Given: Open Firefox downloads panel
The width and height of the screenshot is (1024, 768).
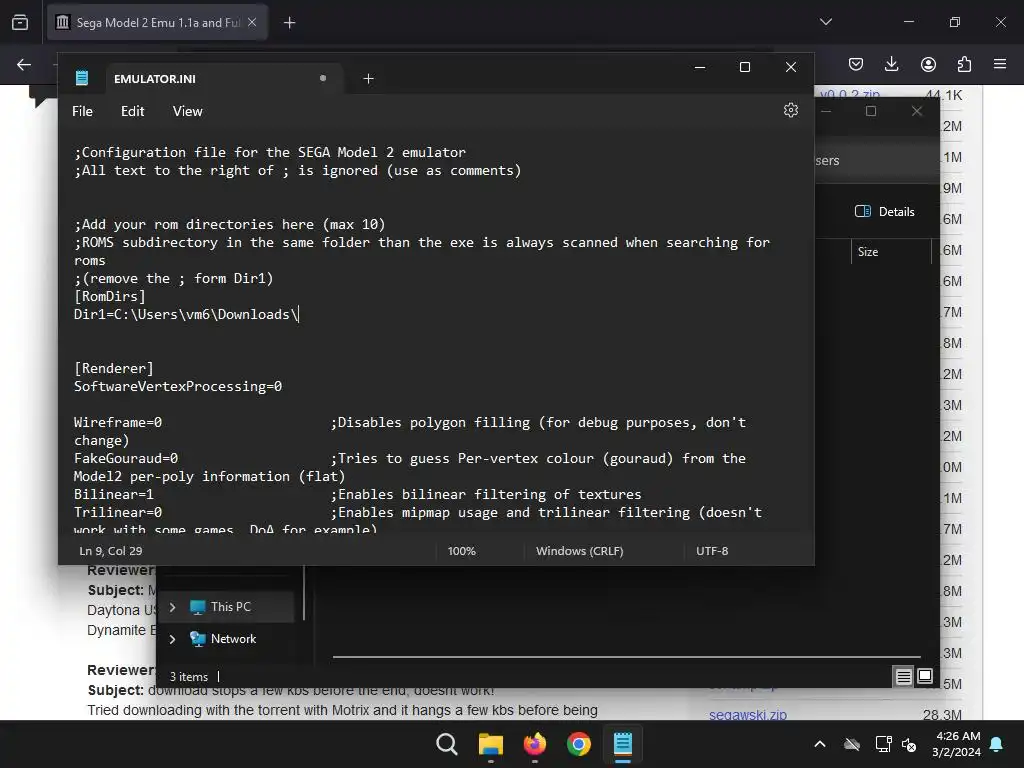Looking at the screenshot, I should click(891, 64).
